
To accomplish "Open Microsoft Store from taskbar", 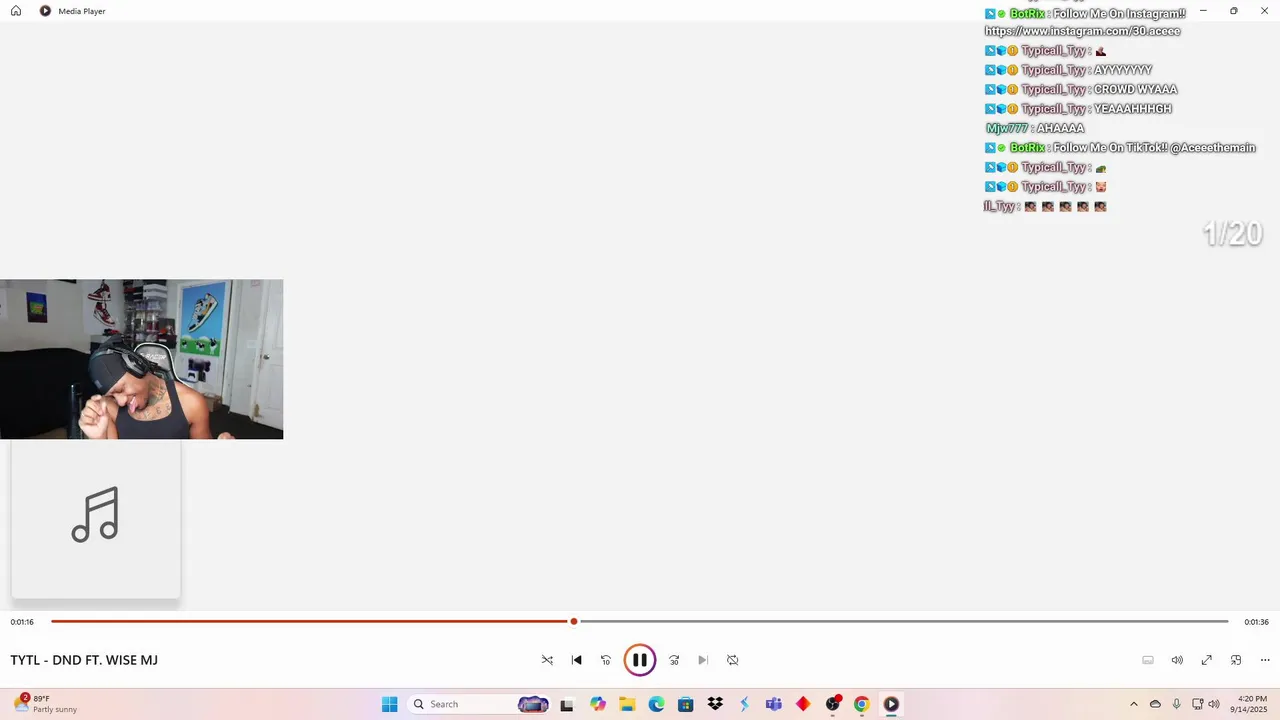I will point(685,704).
